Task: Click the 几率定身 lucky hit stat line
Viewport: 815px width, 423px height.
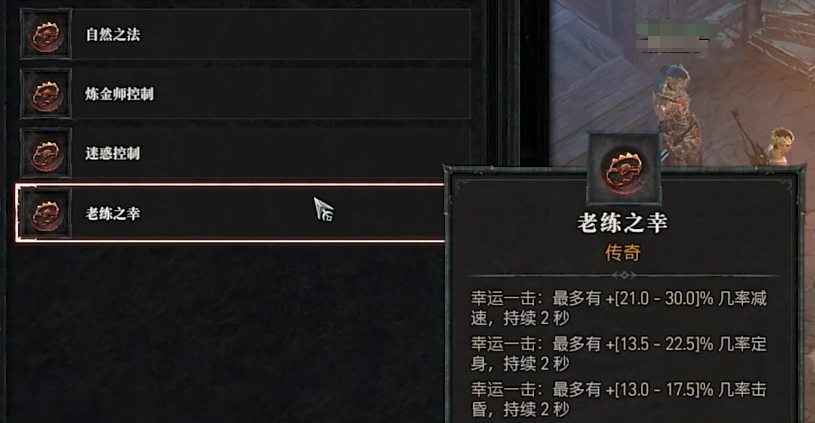Action: [619, 353]
